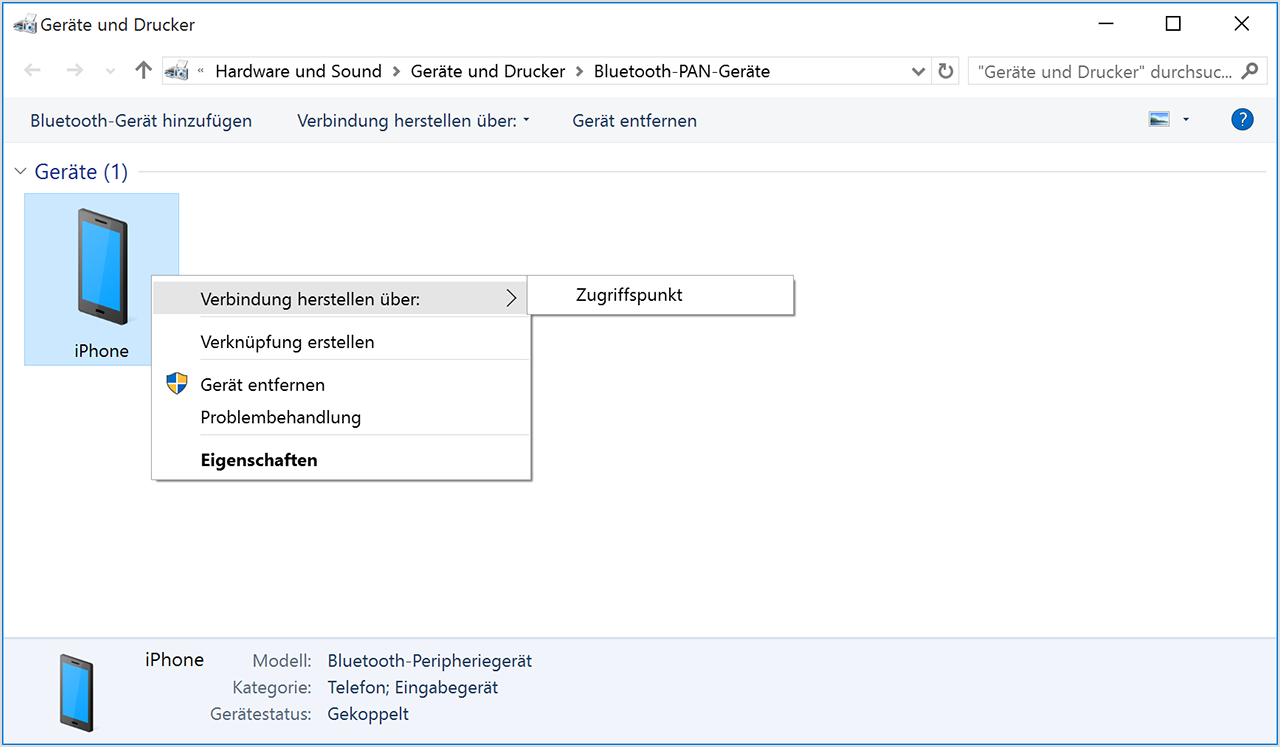Image resolution: width=1280 pixels, height=748 pixels.
Task: Click the breadcrumb overflow chevron «
Action: click(201, 71)
